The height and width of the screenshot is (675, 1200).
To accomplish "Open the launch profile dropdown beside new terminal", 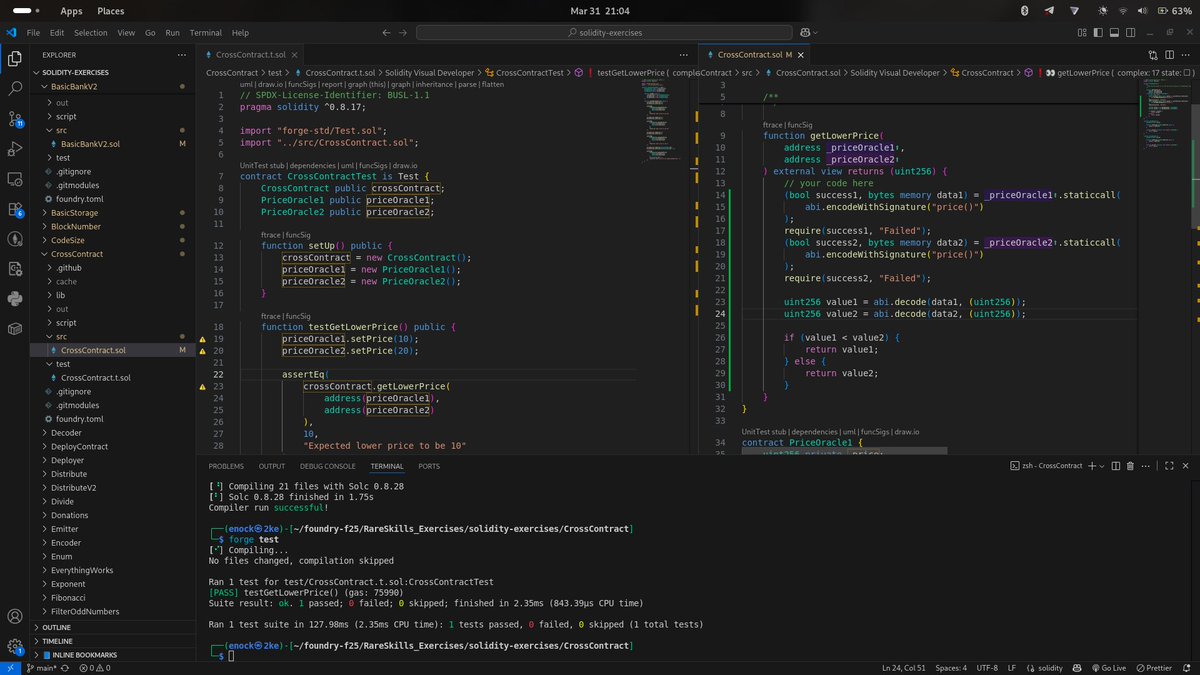I will pyautogui.click(x=1101, y=466).
